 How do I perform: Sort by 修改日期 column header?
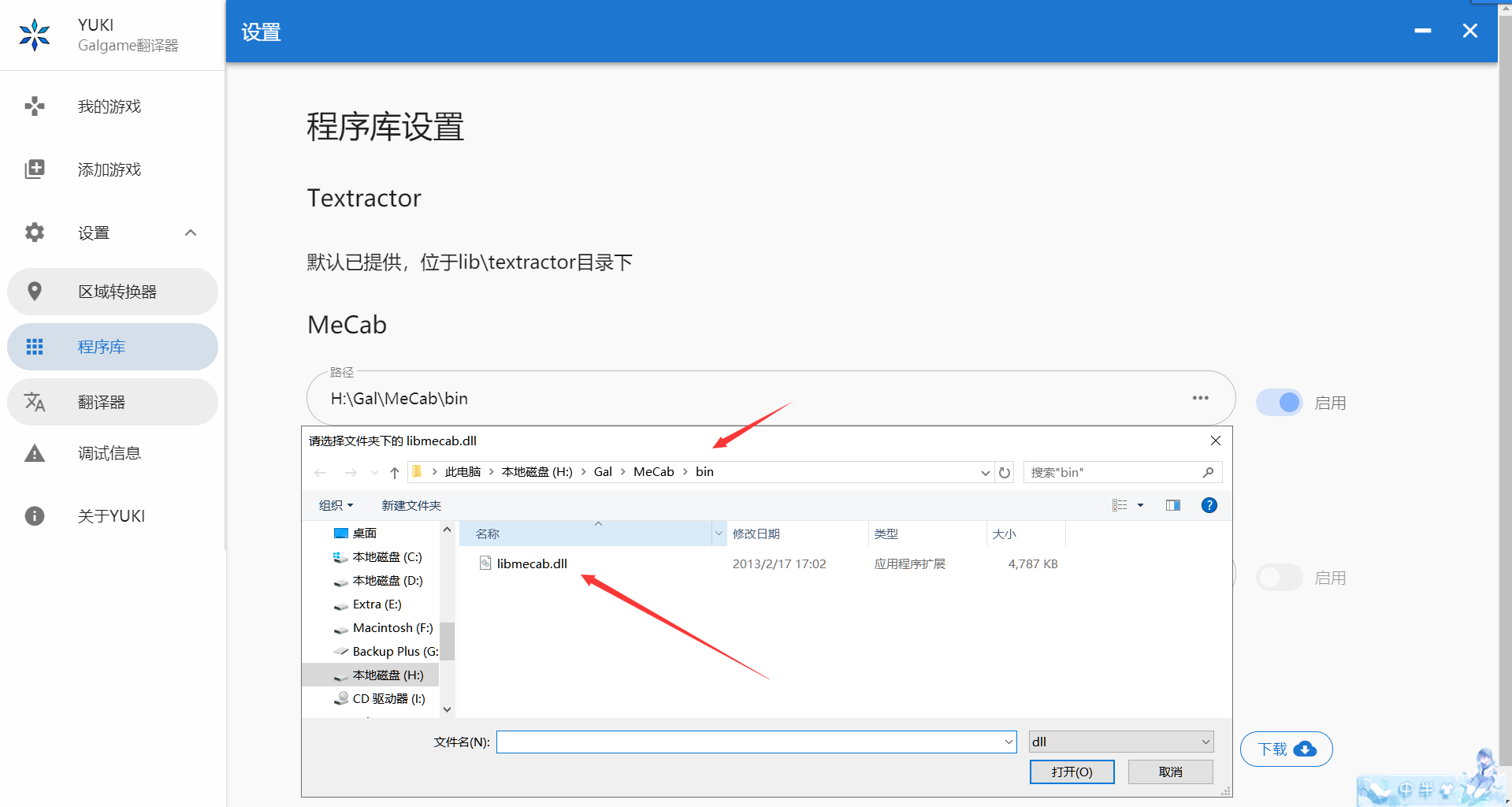(x=797, y=534)
